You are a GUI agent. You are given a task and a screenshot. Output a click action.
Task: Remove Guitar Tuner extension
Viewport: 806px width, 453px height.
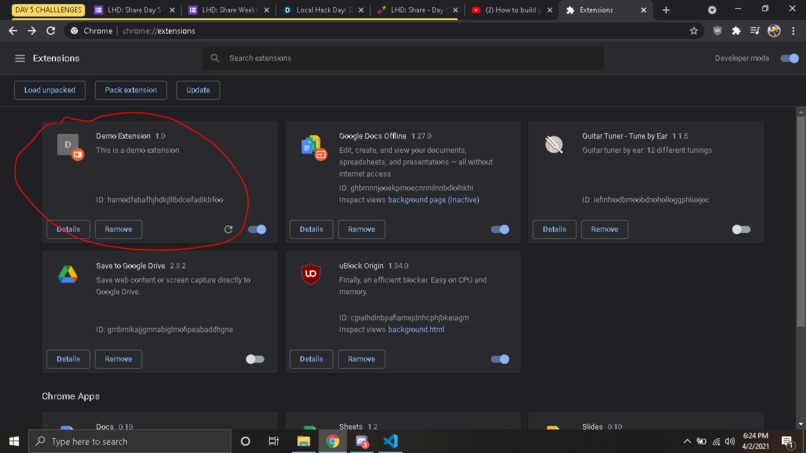click(604, 229)
